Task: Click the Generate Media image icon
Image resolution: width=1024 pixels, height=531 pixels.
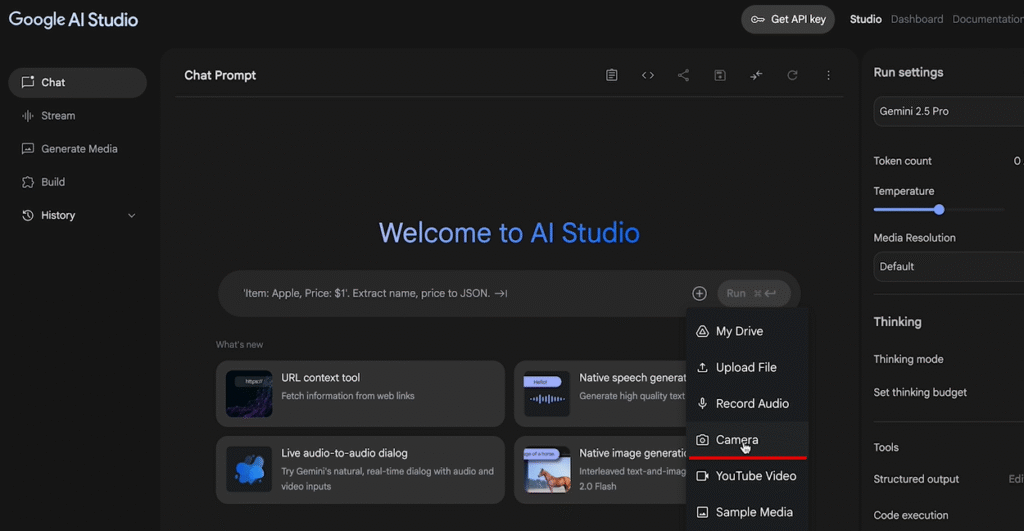Action: tap(27, 149)
